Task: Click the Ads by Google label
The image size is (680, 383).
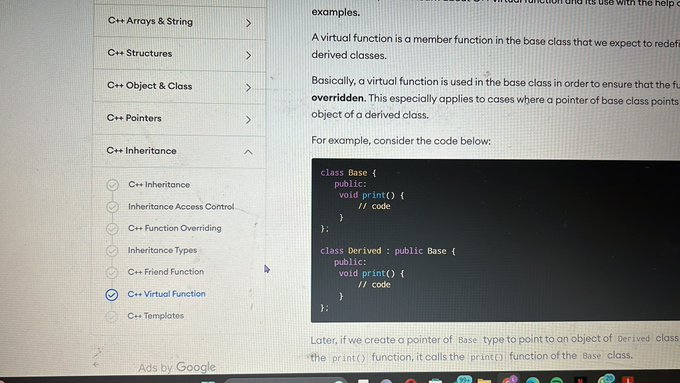Action: click(177, 367)
